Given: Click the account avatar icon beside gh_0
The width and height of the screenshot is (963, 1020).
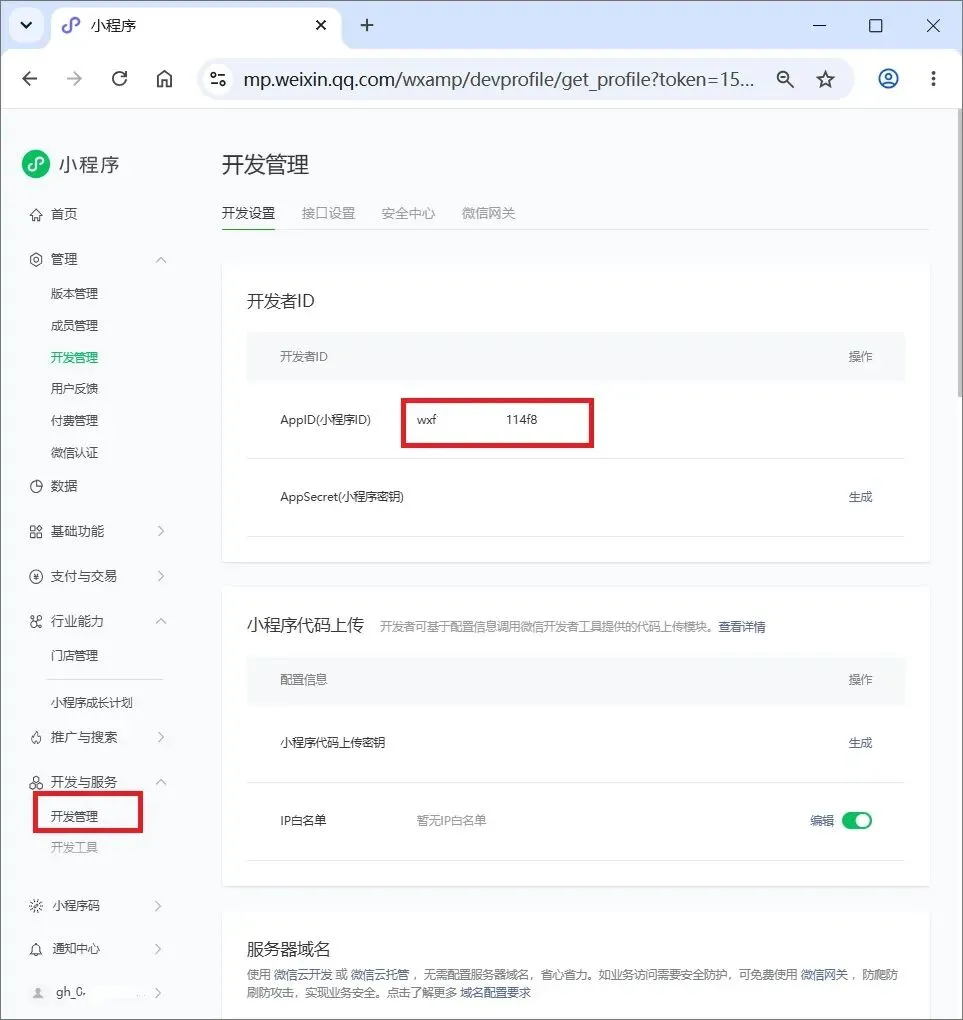Looking at the screenshot, I should [x=38, y=993].
